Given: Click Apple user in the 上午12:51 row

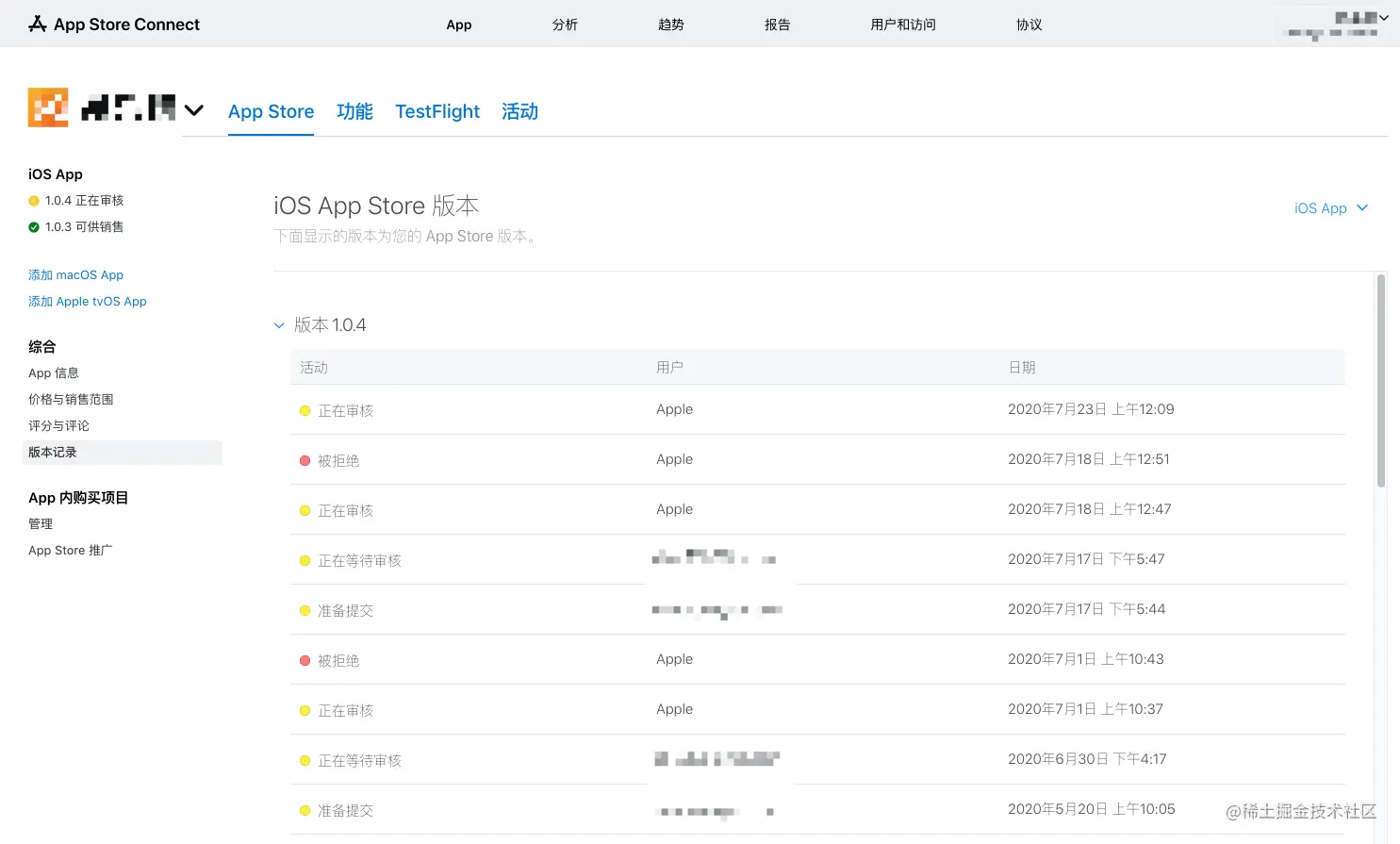Looking at the screenshot, I should [675, 459].
